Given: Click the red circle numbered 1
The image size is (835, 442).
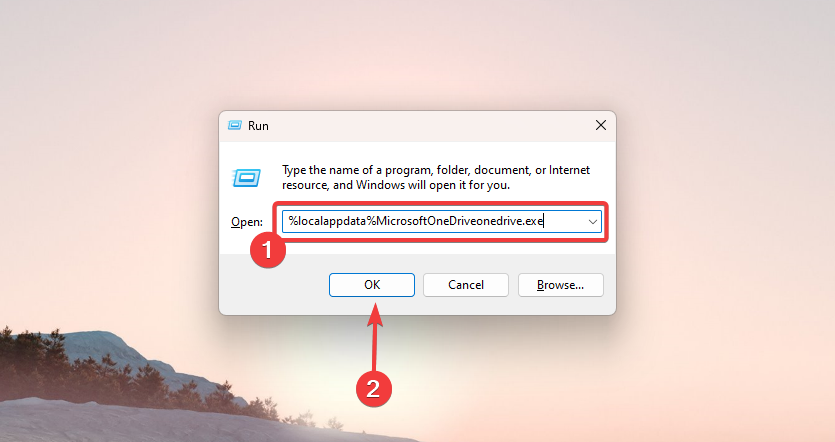Looking at the screenshot, I should click(268, 250).
